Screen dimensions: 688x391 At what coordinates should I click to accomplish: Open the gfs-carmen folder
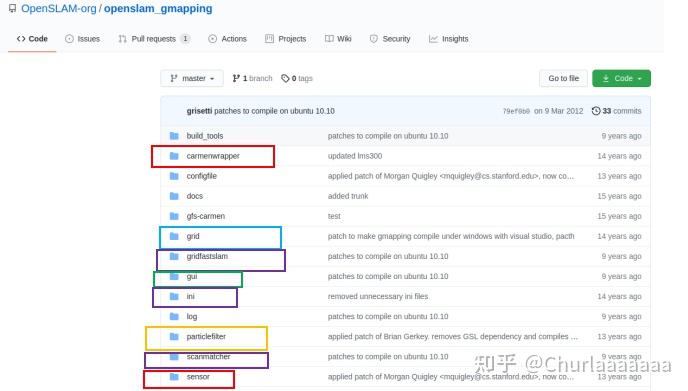coord(206,216)
